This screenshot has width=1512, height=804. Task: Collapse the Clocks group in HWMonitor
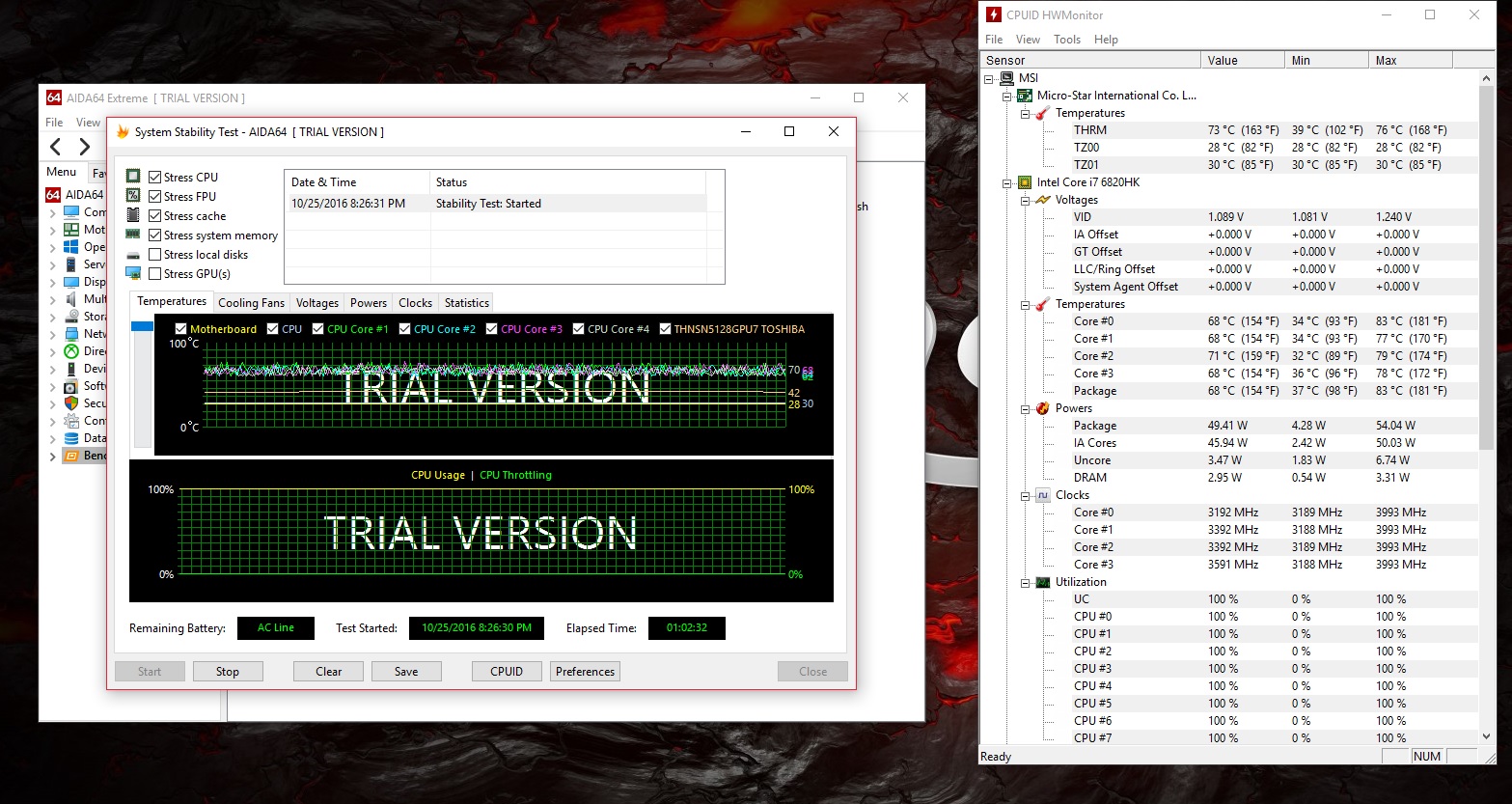click(x=1025, y=495)
